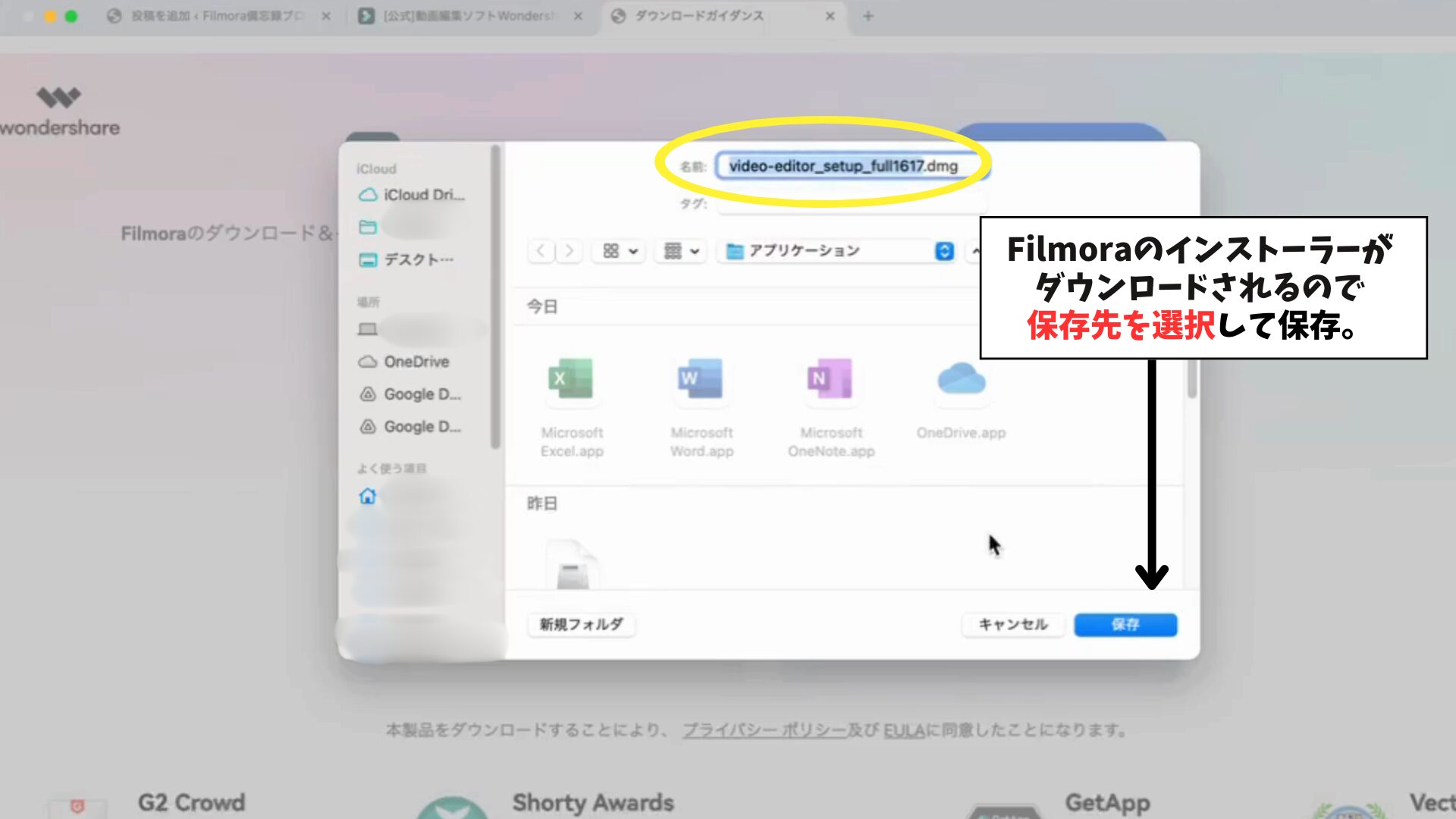Select the OneDrive.app cloud icon

[x=961, y=379]
